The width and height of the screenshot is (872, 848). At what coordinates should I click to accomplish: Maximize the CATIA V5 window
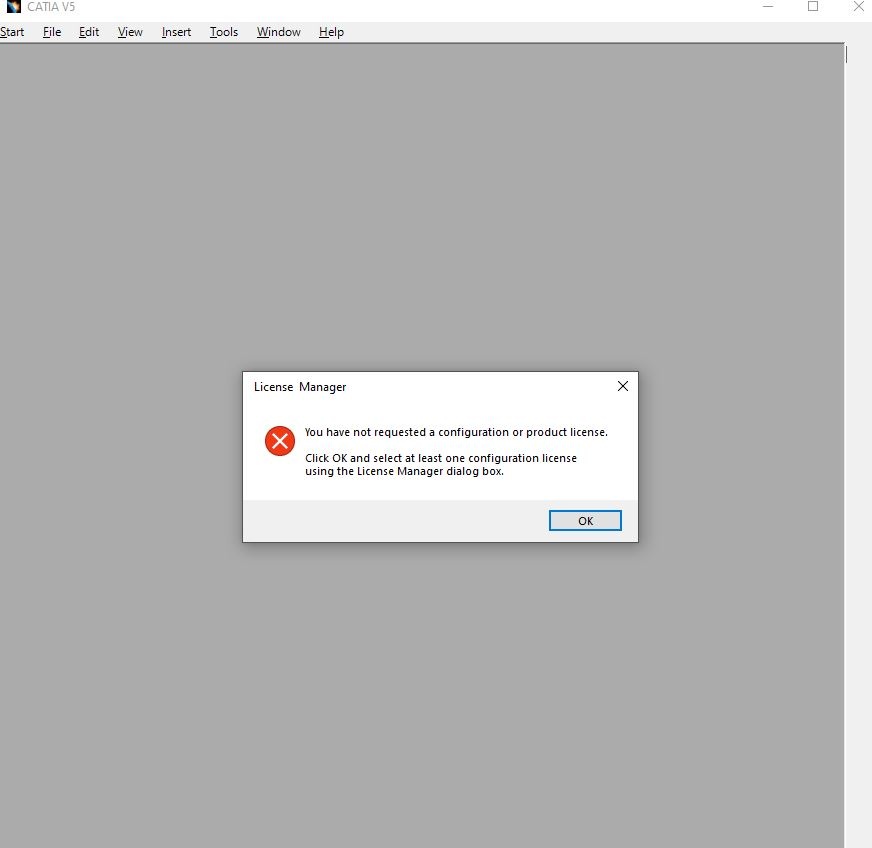click(813, 7)
